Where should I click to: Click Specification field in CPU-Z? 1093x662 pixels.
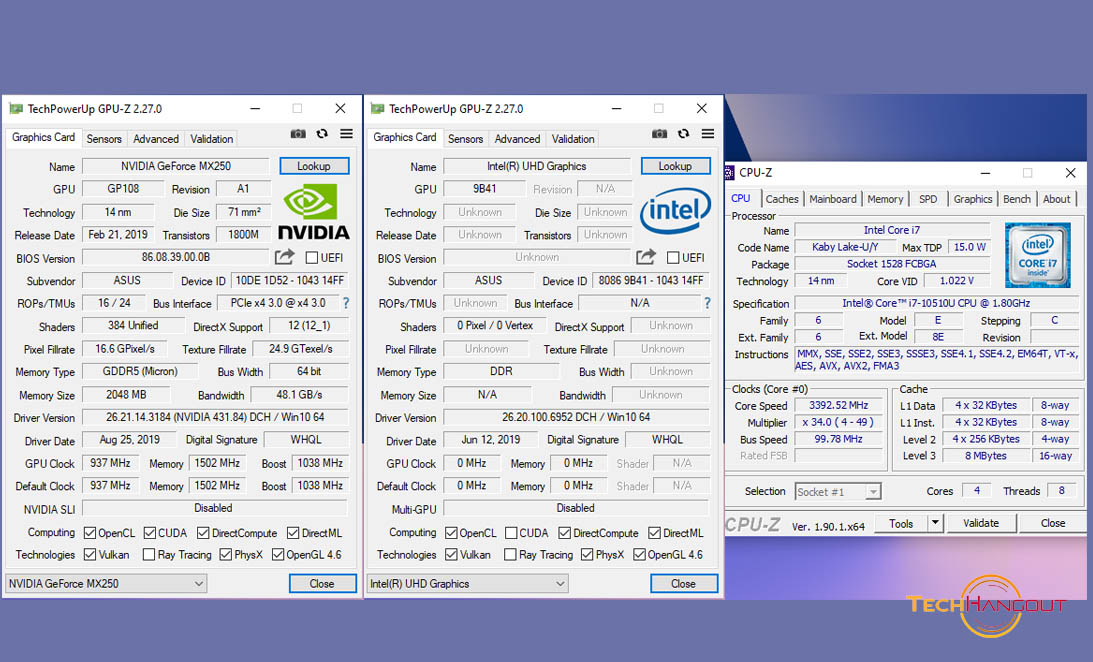[x=936, y=303]
